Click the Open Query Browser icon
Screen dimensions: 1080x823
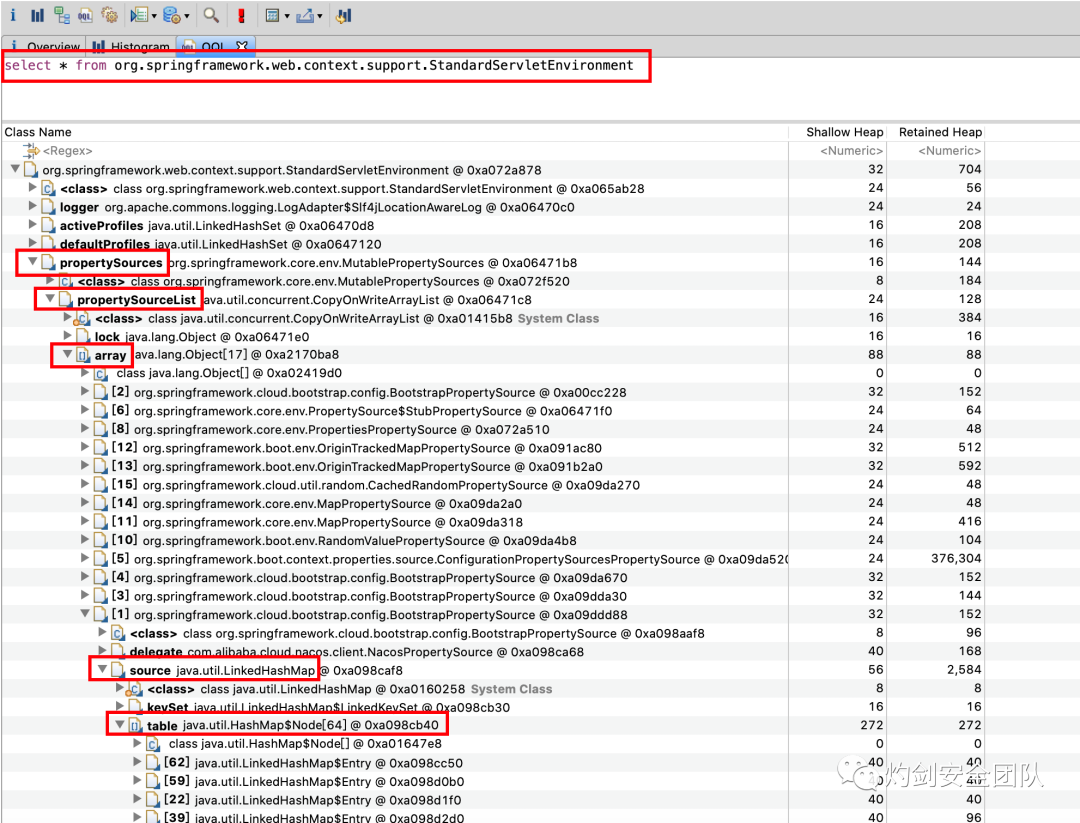click(172, 15)
